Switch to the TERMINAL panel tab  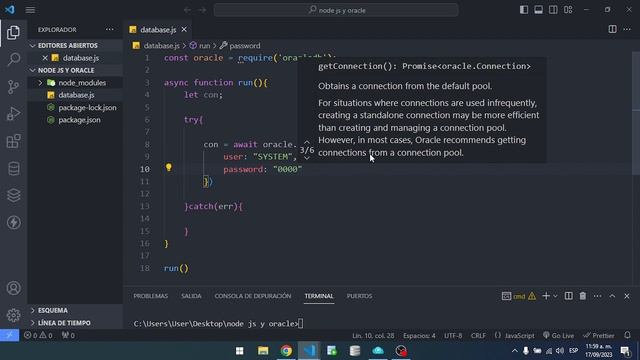pyautogui.click(x=319, y=296)
